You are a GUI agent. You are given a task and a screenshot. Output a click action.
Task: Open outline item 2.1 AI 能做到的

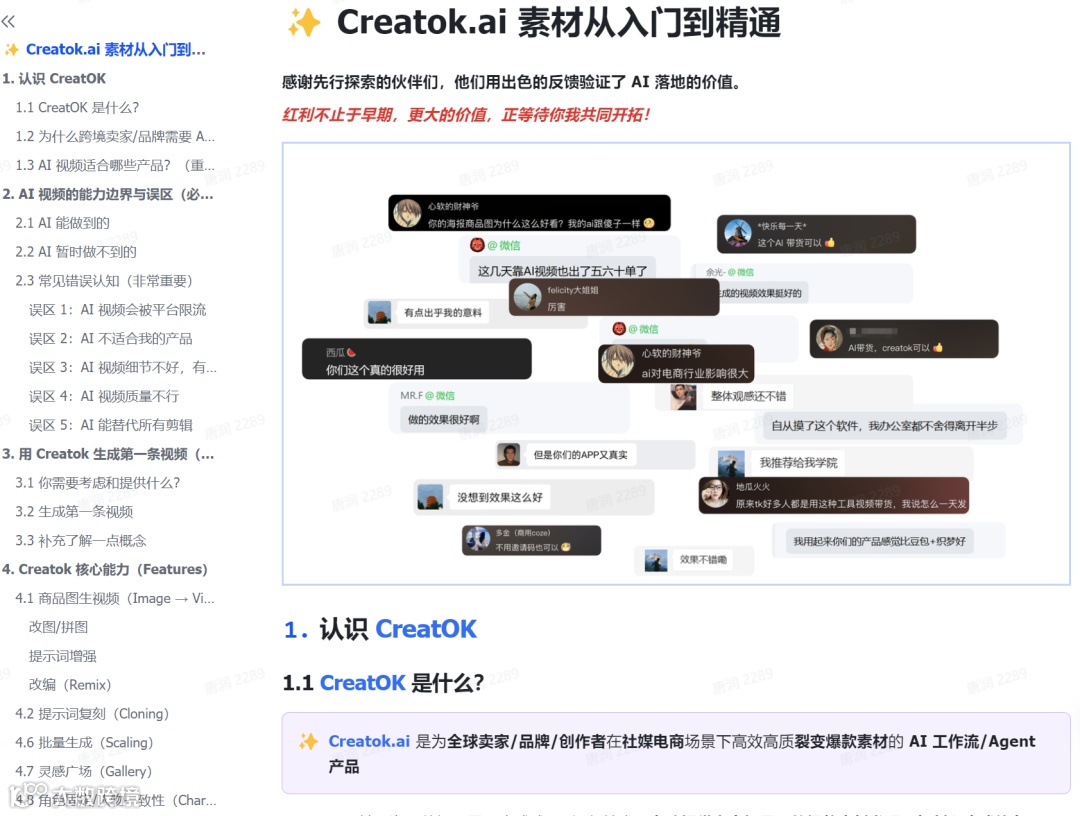pyautogui.click(x=63, y=223)
